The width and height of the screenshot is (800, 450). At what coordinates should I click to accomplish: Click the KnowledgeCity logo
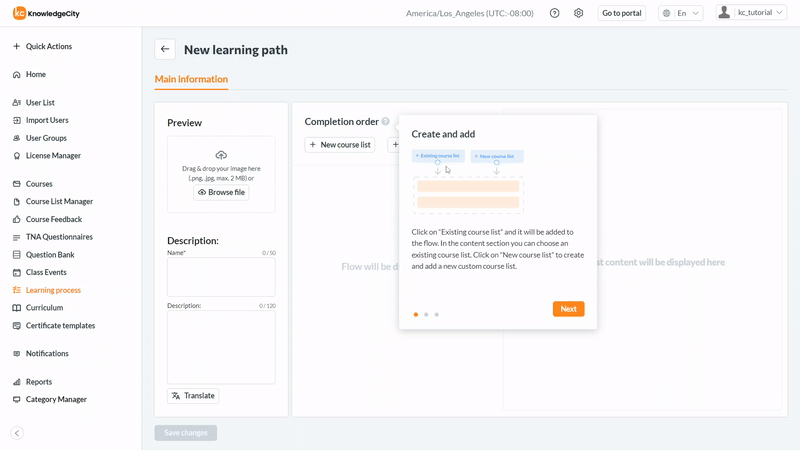[x=49, y=13]
